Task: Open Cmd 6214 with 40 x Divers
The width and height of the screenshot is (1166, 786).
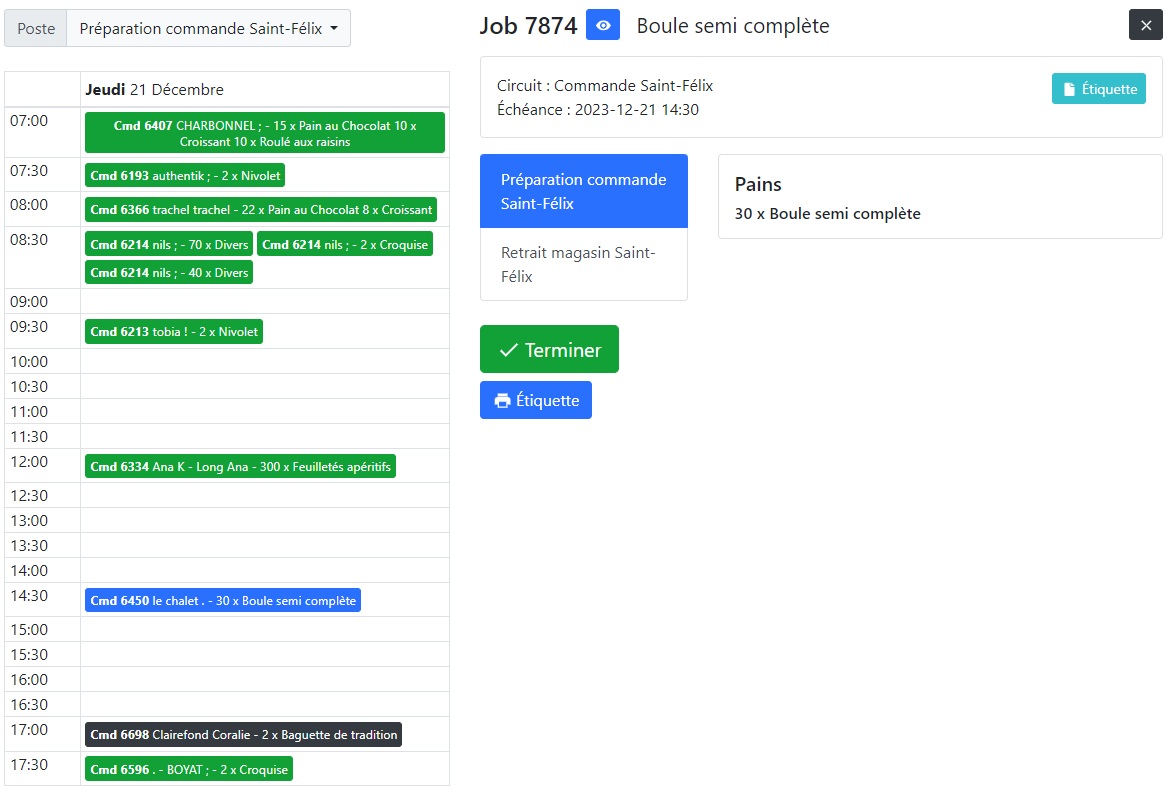Action: coord(169,273)
